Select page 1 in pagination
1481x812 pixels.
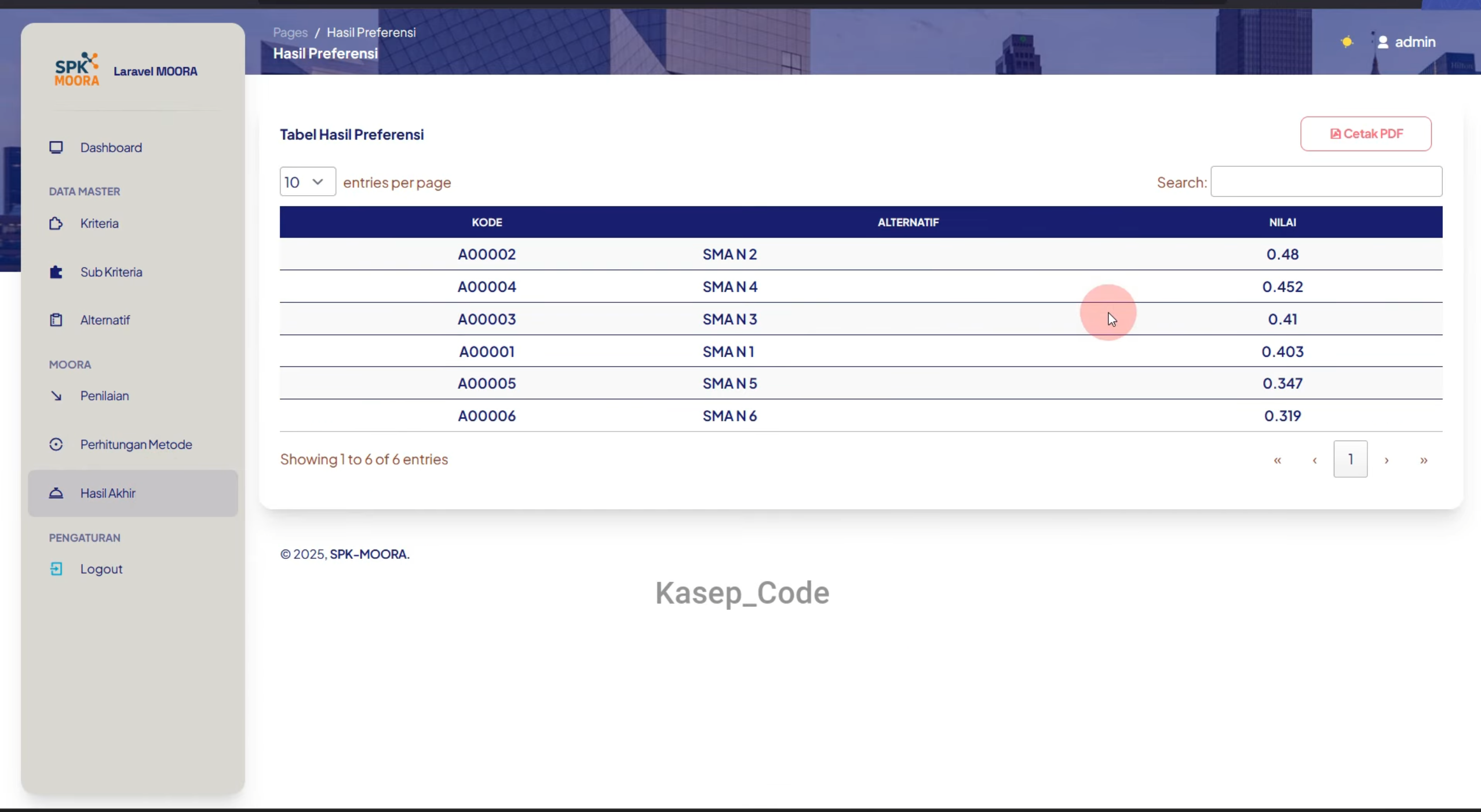1351,459
